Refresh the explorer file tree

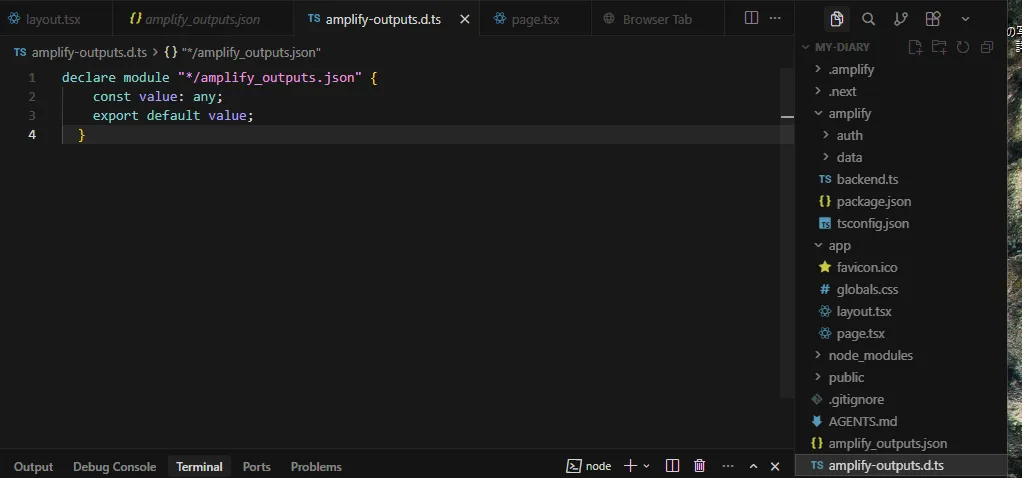pyautogui.click(x=962, y=47)
